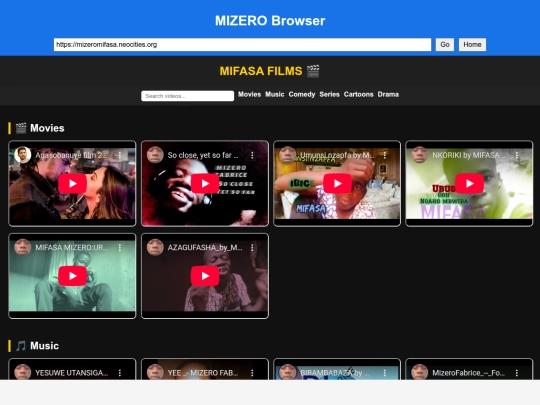Click the MIFASA FILMS site title
Screen dimensions: 540x405
tap(270, 71)
